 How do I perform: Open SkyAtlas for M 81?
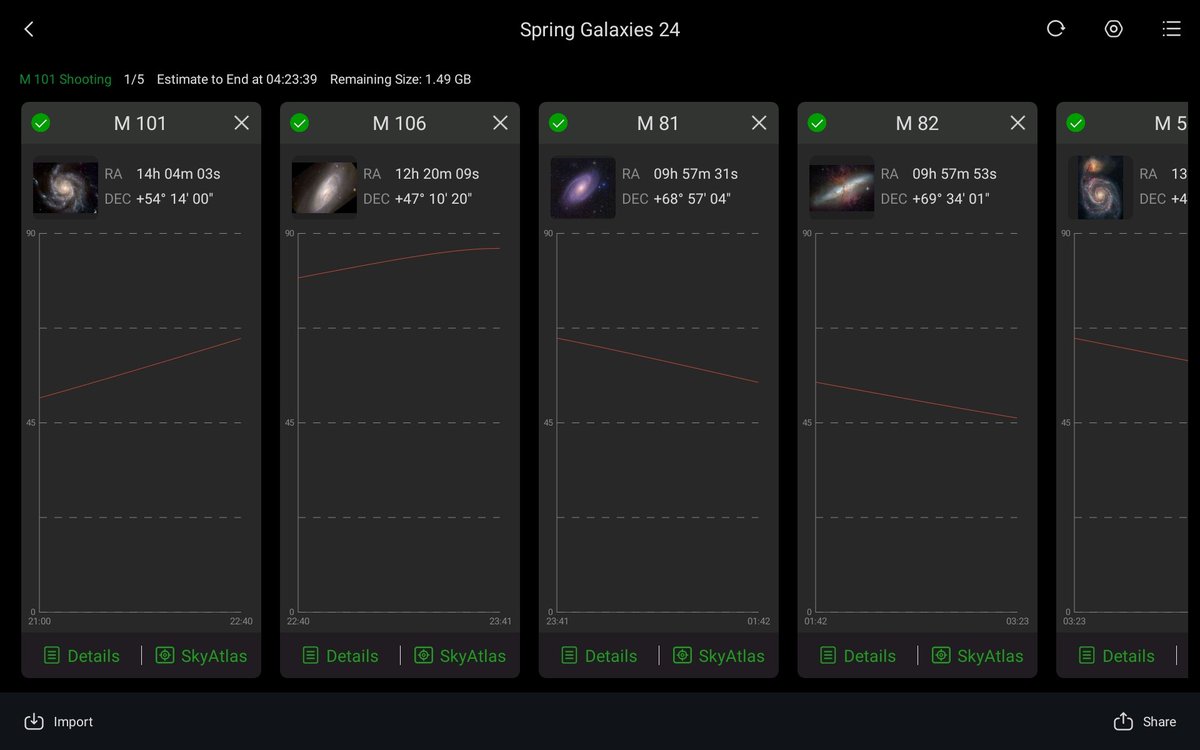[718, 656]
